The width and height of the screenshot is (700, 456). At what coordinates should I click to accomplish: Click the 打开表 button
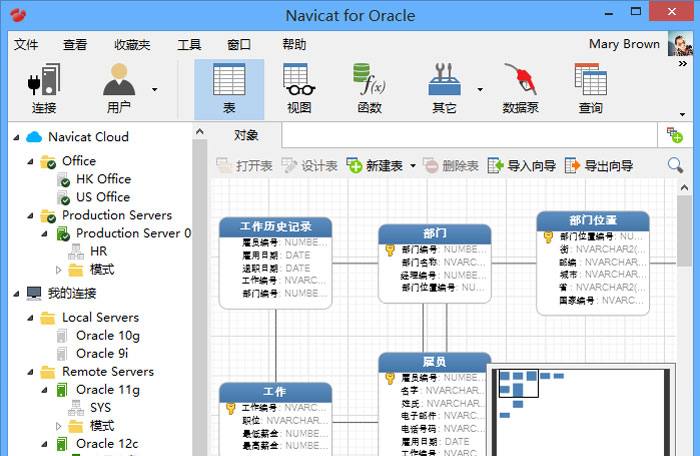pos(245,166)
